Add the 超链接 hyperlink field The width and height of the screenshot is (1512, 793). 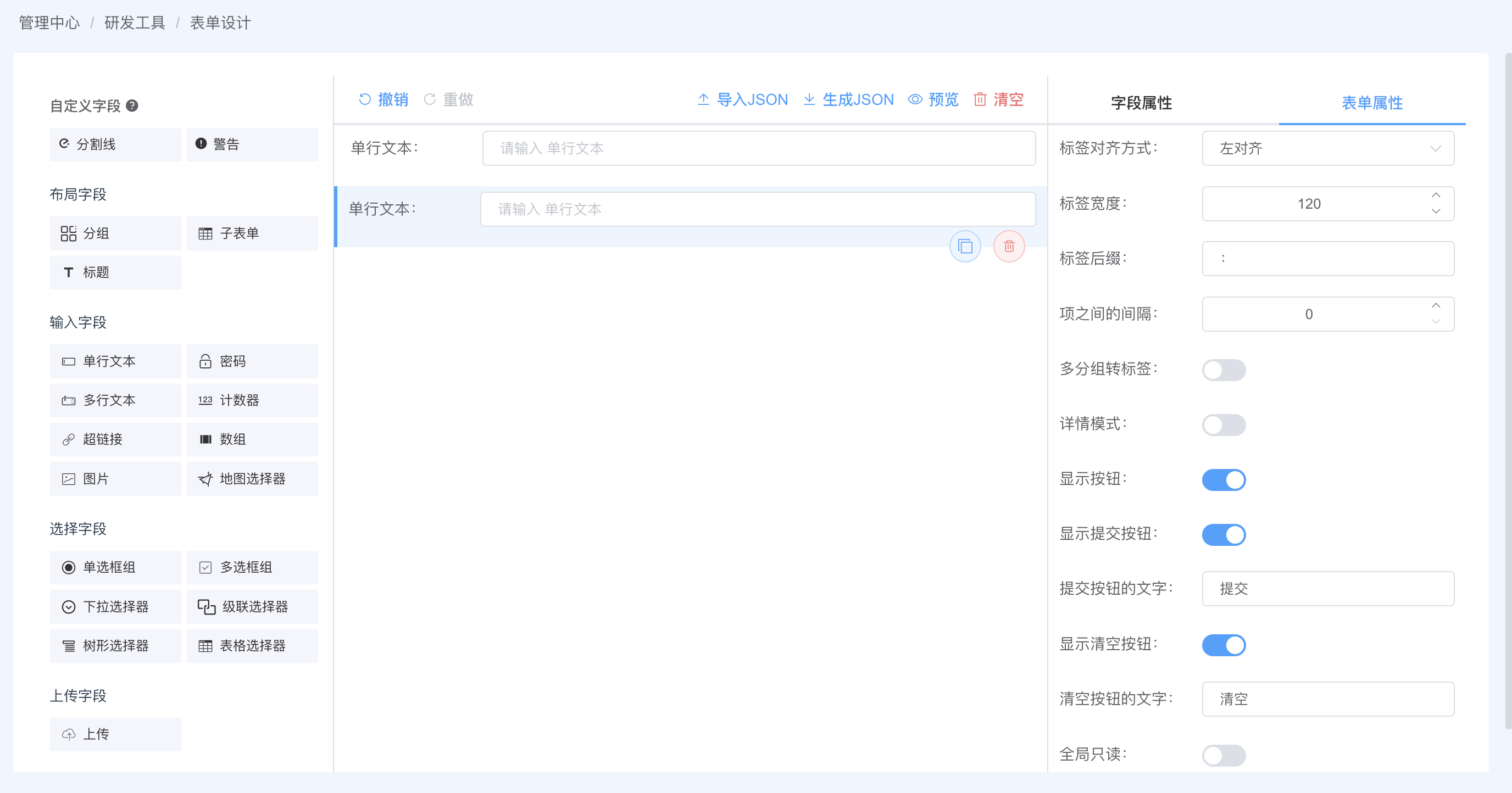point(115,439)
